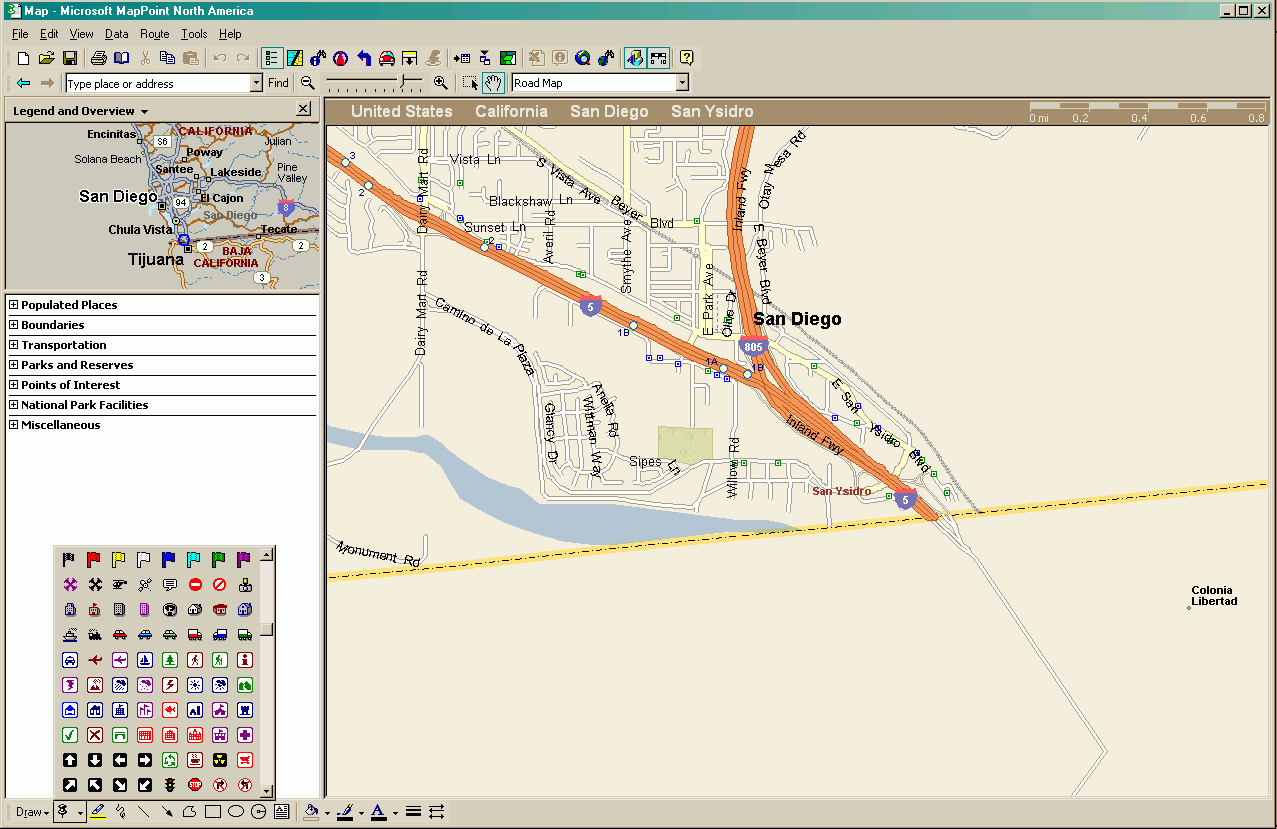Viewport: 1277px width, 829px height.
Task: Open the Legend and Overview dropdown arrow
Action: click(144, 111)
